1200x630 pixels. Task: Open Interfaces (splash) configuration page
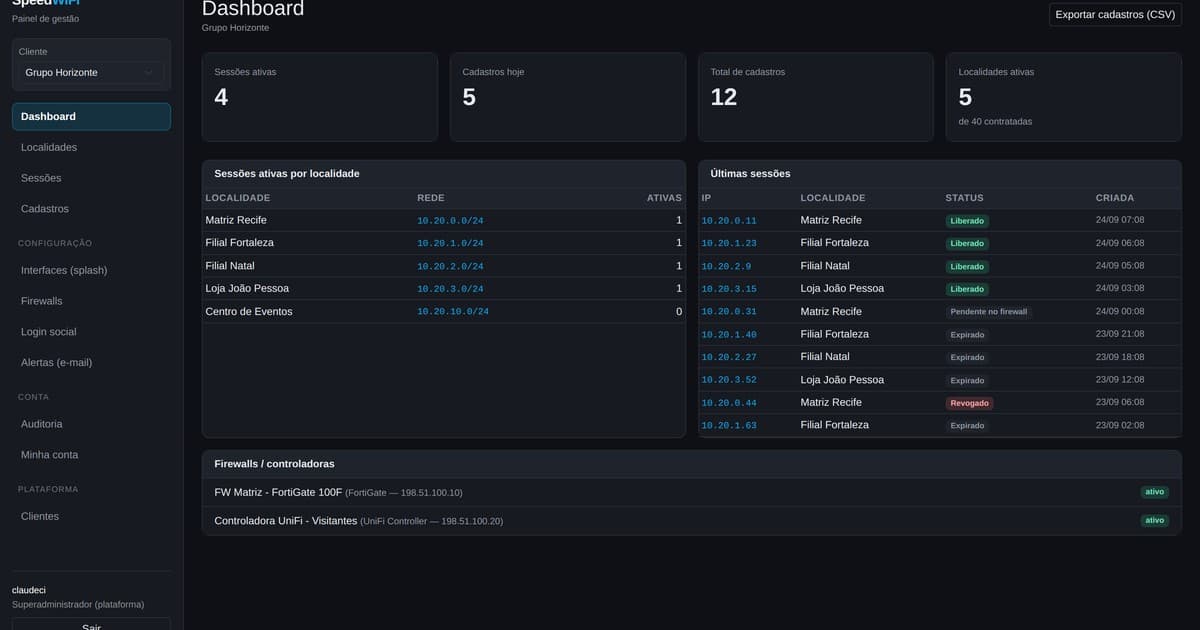coord(91,270)
